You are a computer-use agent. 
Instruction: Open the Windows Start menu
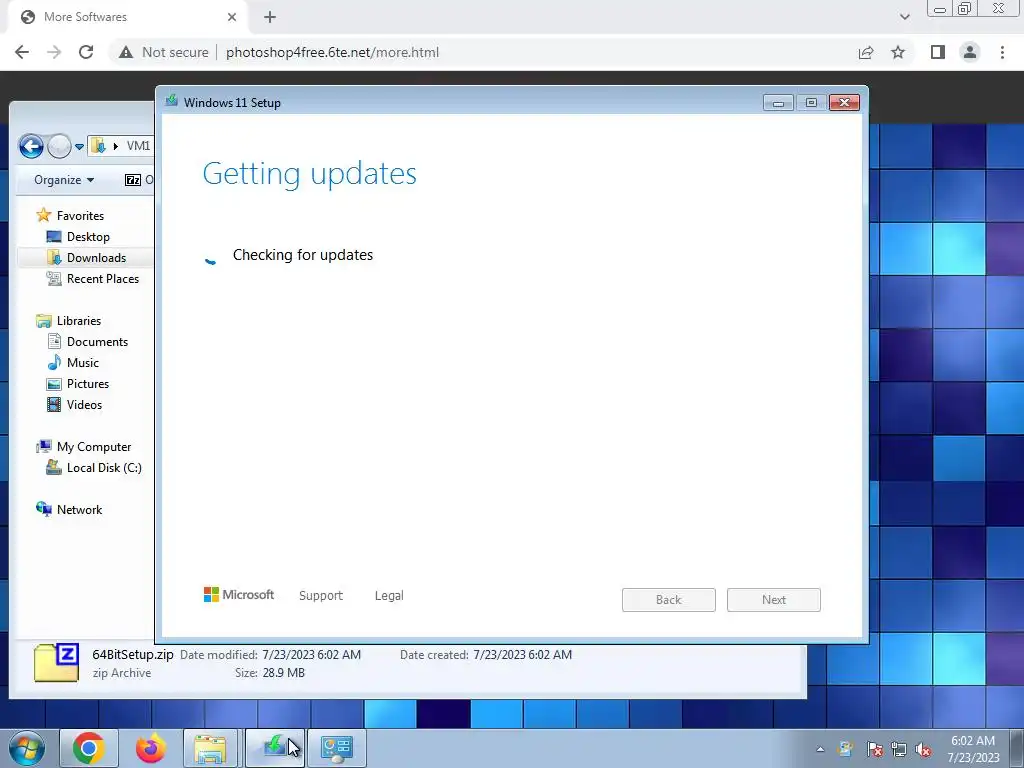pos(27,748)
